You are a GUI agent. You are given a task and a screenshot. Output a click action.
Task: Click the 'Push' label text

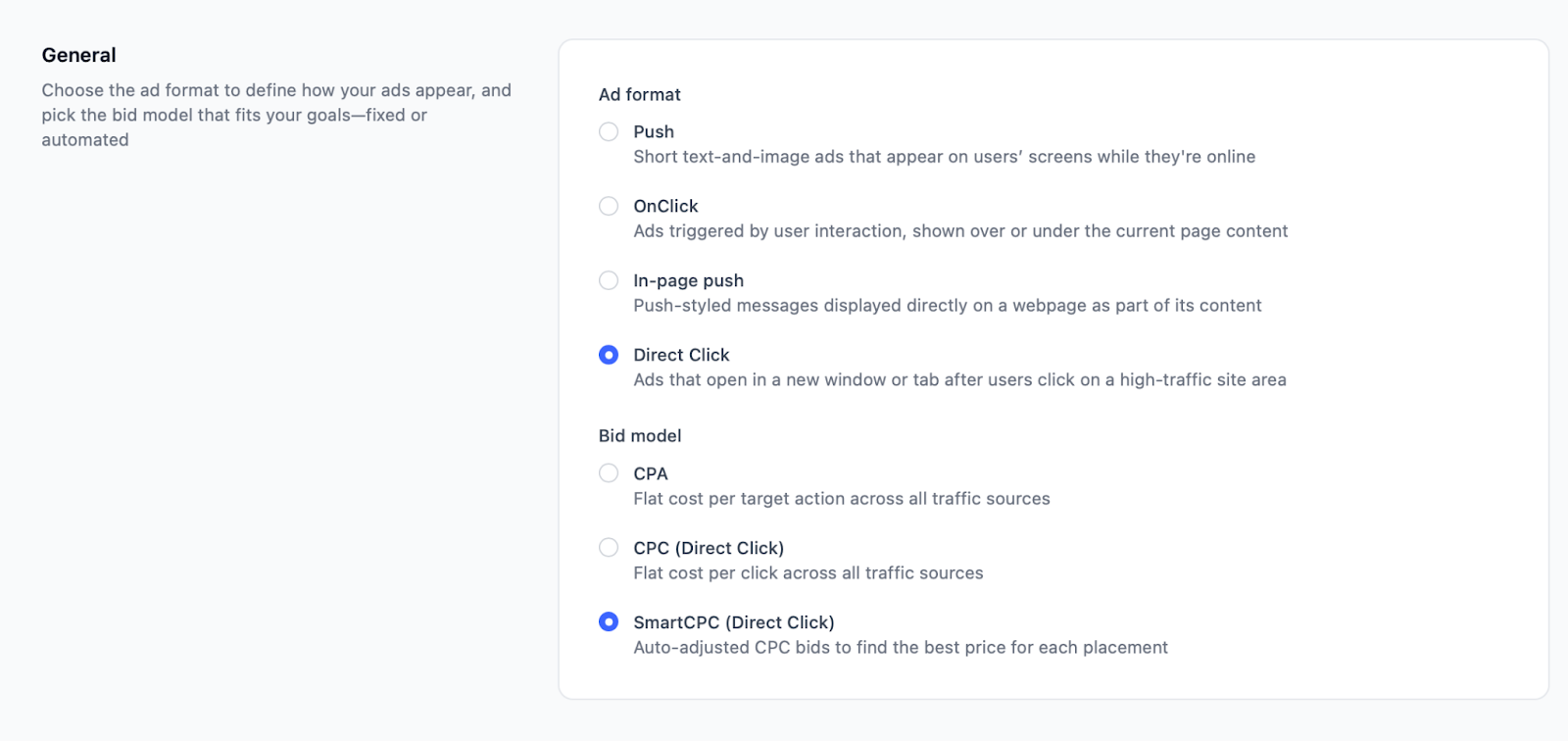(653, 131)
